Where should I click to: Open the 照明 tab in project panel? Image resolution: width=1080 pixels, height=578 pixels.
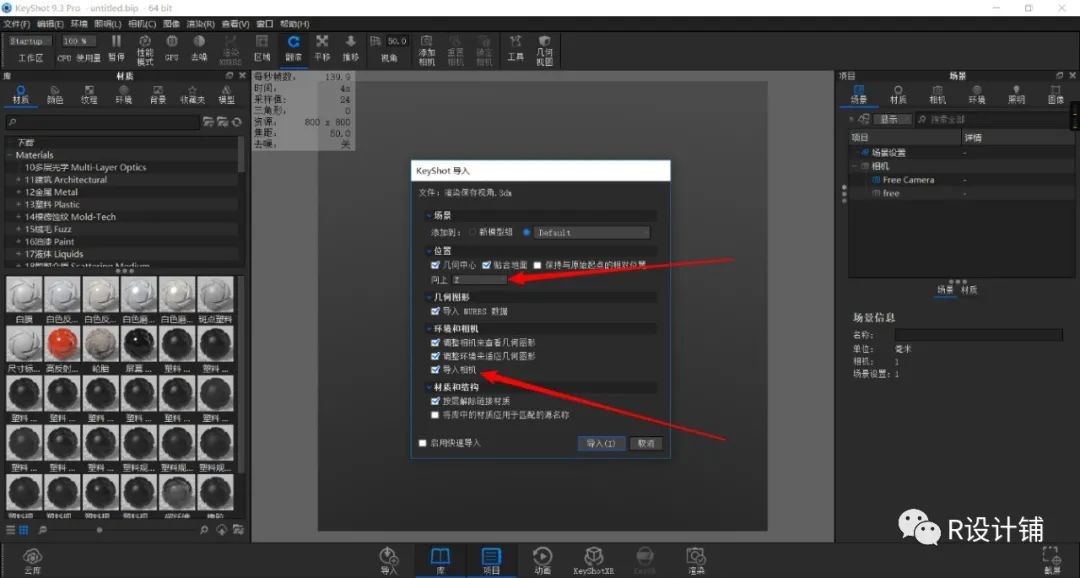tap(1017, 95)
